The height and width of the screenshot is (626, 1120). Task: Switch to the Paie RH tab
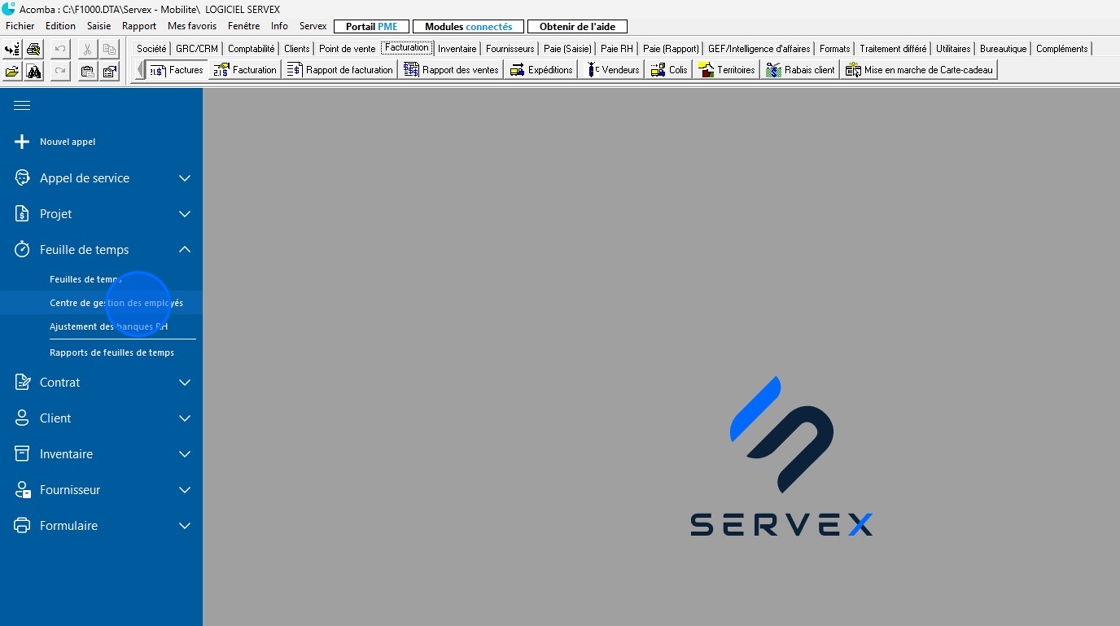tap(616, 49)
